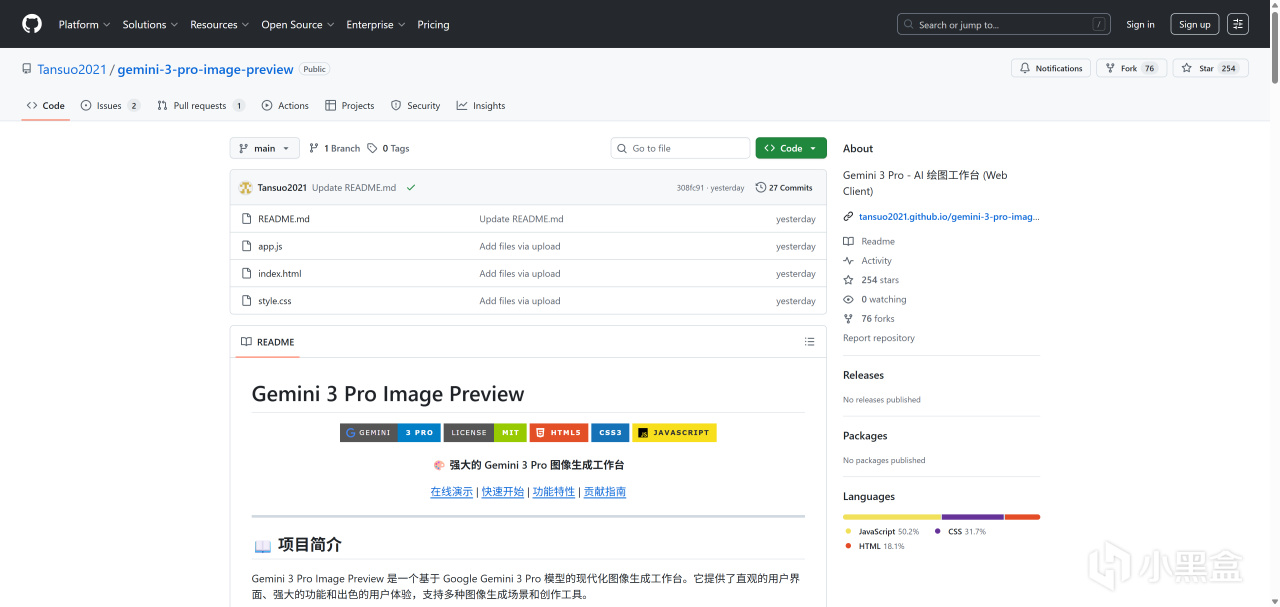Image resolution: width=1280 pixels, height=607 pixels.
Task: Click the Notifications bell button
Action: pos(1051,68)
